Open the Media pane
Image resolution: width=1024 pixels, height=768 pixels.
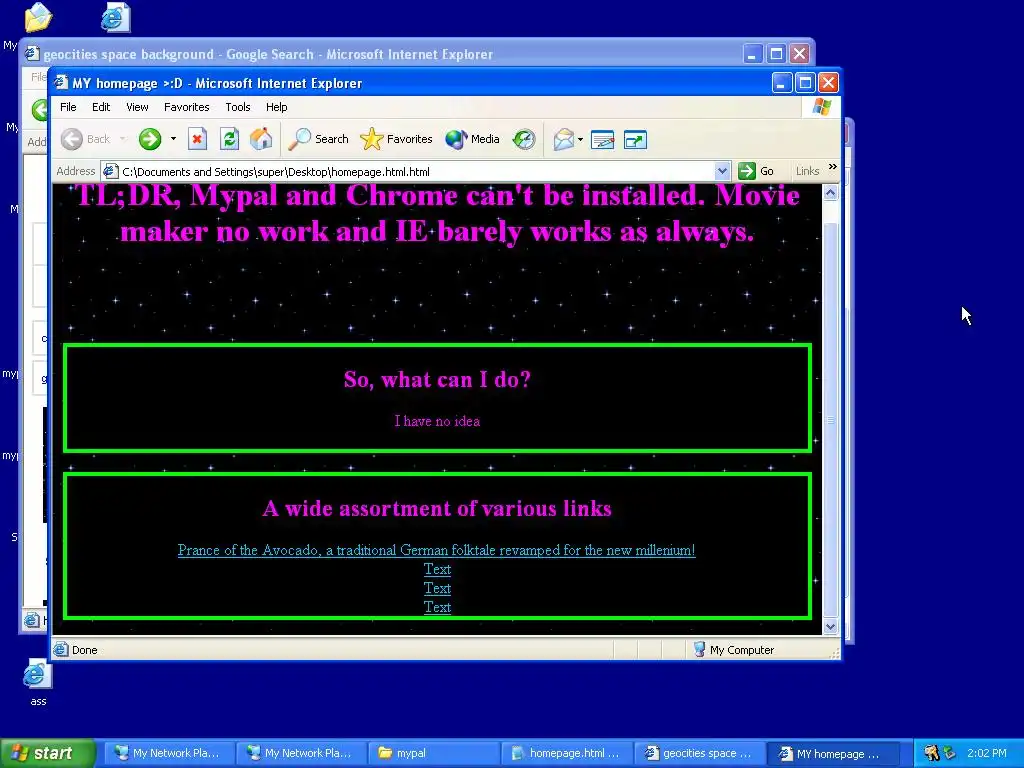[472, 139]
